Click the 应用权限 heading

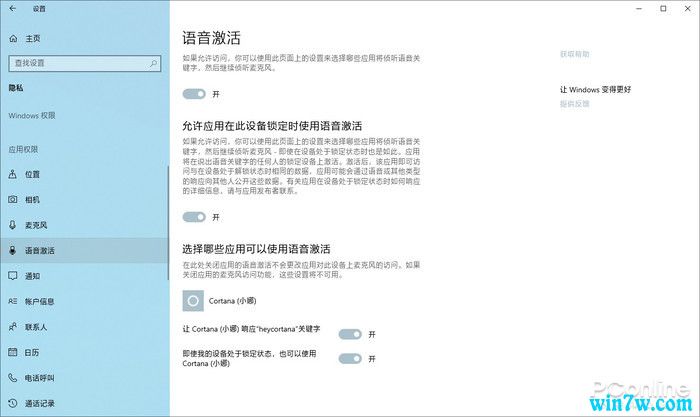pyautogui.click(x=23, y=149)
